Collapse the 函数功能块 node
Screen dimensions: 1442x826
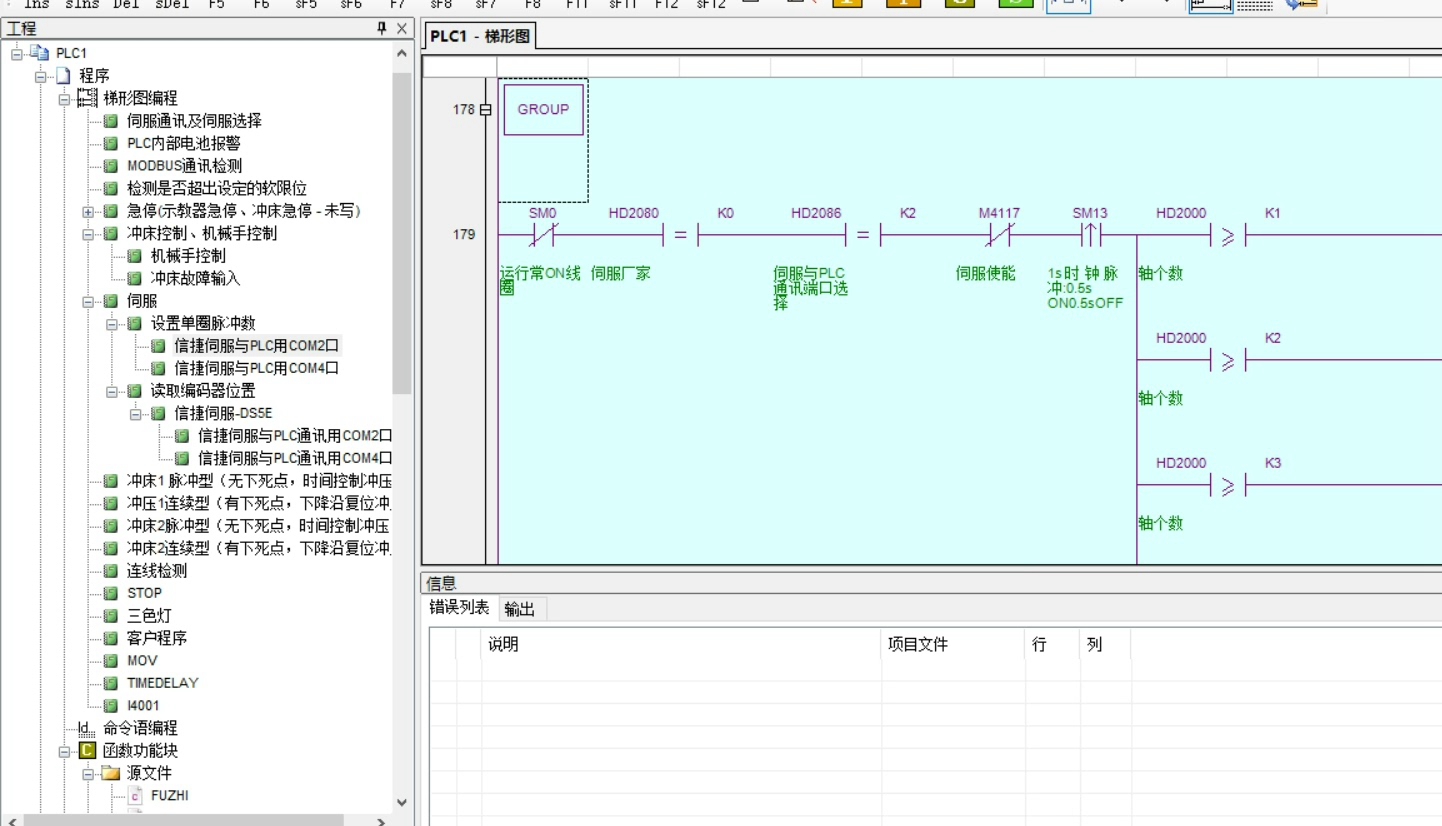pos(64,751)
